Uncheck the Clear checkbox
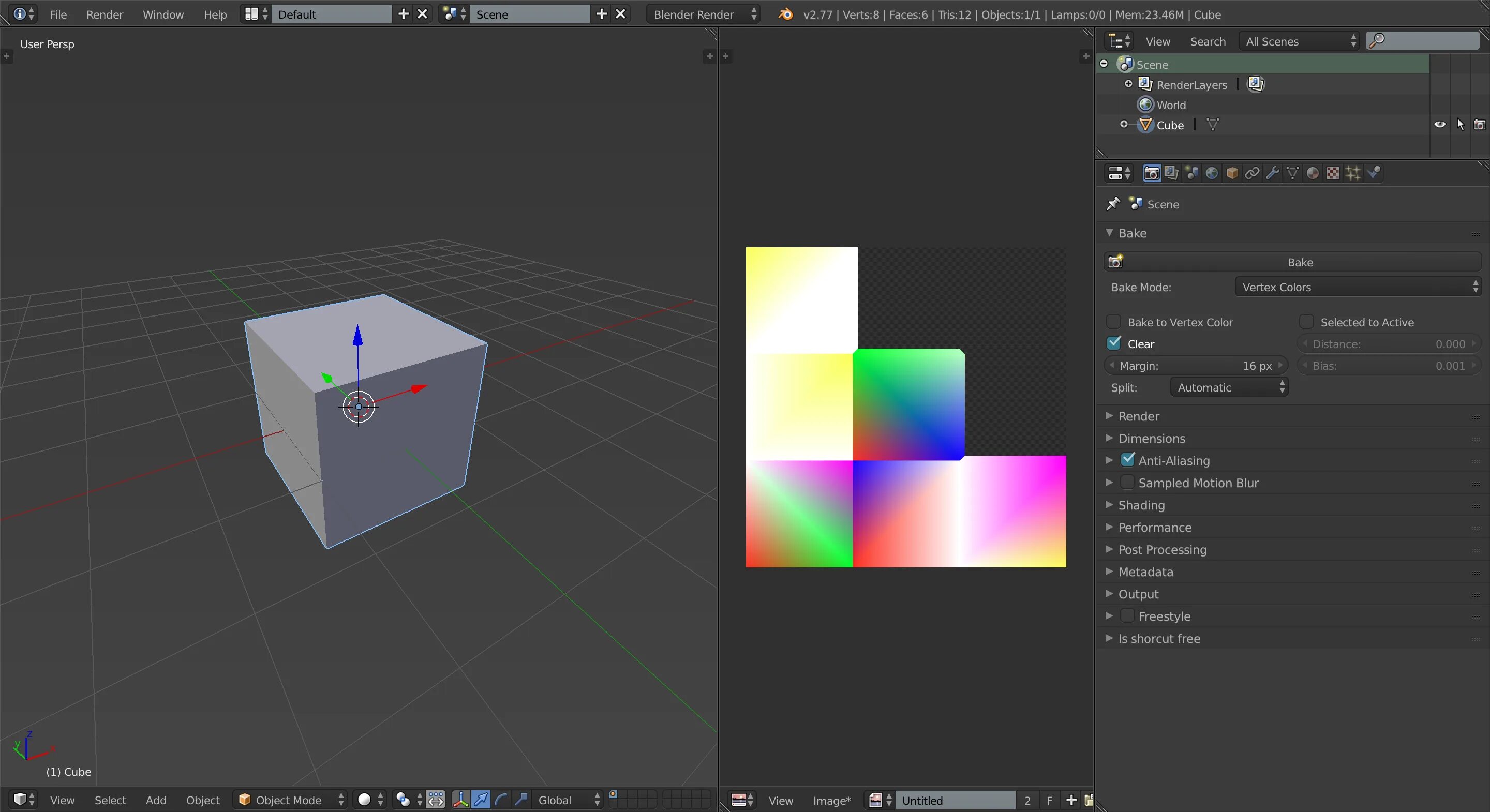 1113,343
